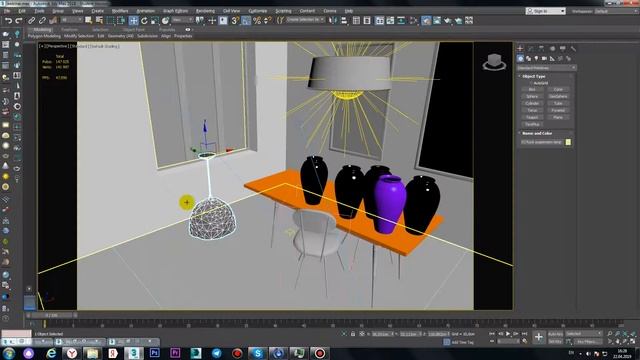Toggle the 3D Snaps button
The width and height of the screenshot is (640, 360).
(235, 20)
